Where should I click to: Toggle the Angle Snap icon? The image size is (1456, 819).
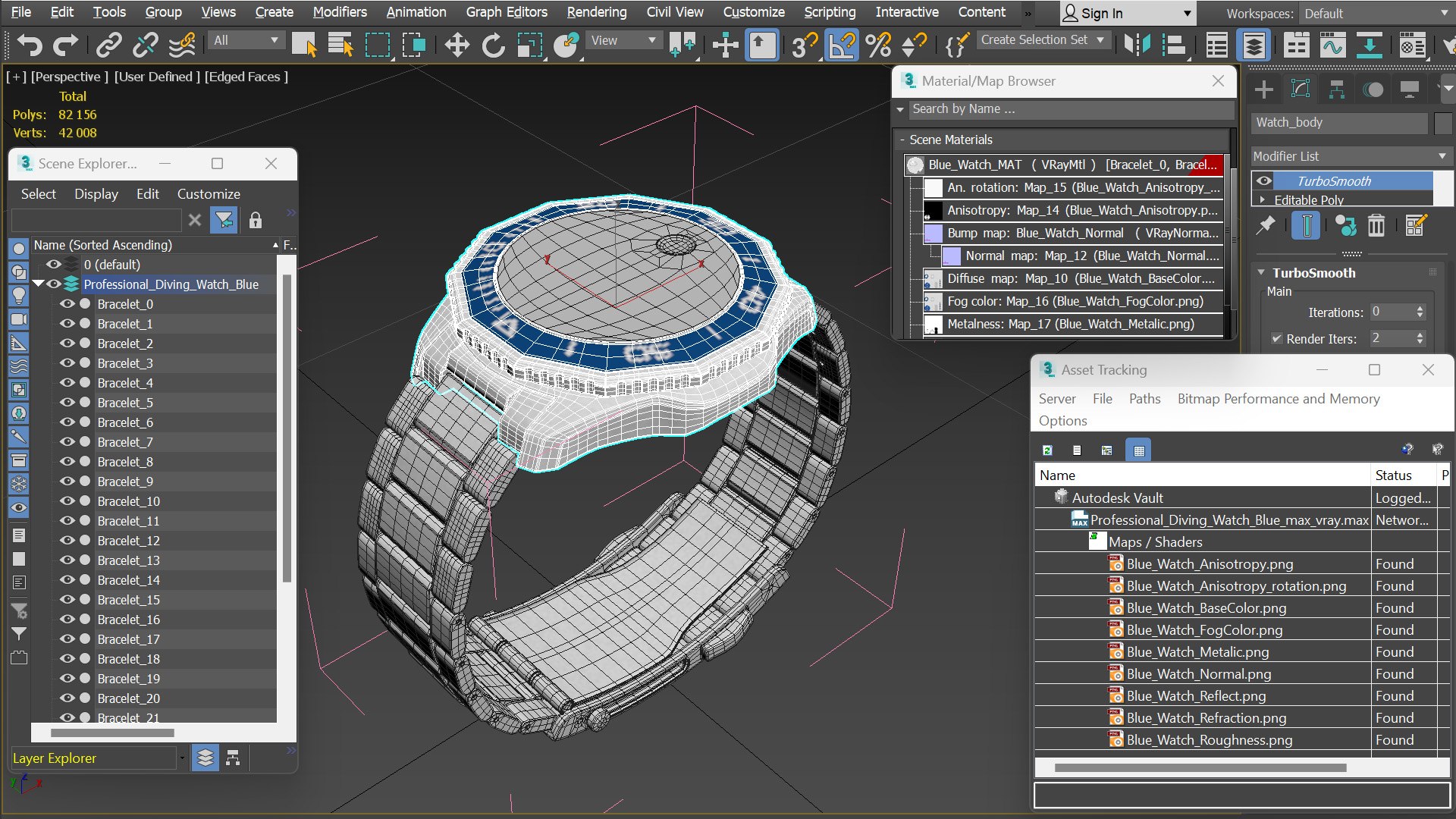click(x=842, y=45)
